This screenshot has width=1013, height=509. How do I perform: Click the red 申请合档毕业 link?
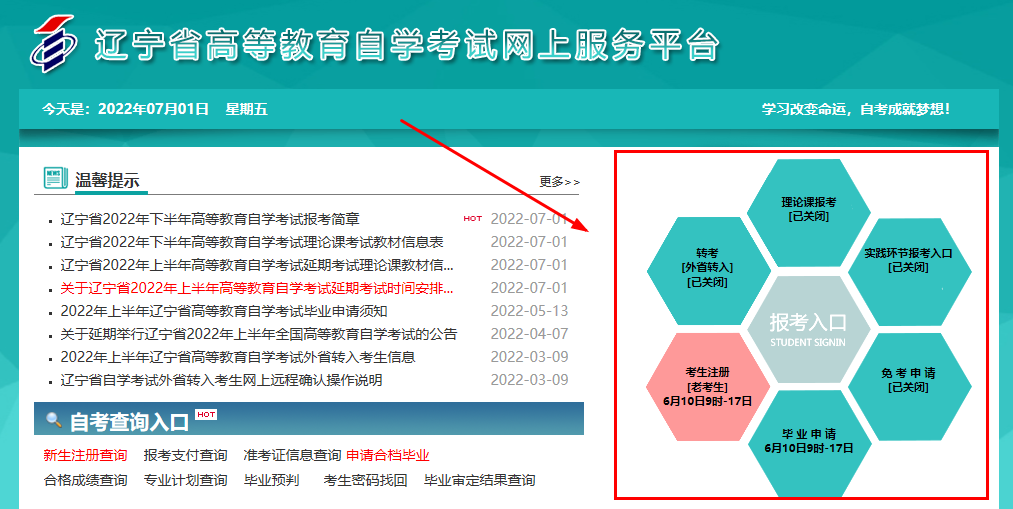click(388, 455)
